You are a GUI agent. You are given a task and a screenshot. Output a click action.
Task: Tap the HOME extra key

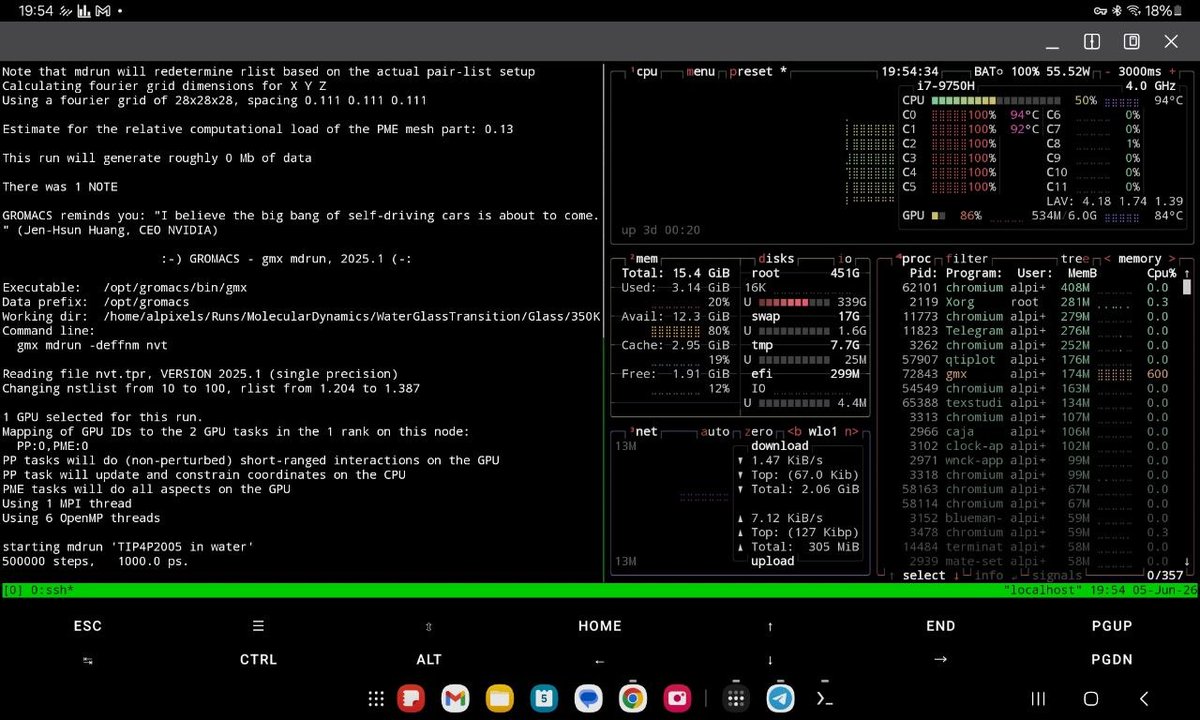click(x=600, y=626)
